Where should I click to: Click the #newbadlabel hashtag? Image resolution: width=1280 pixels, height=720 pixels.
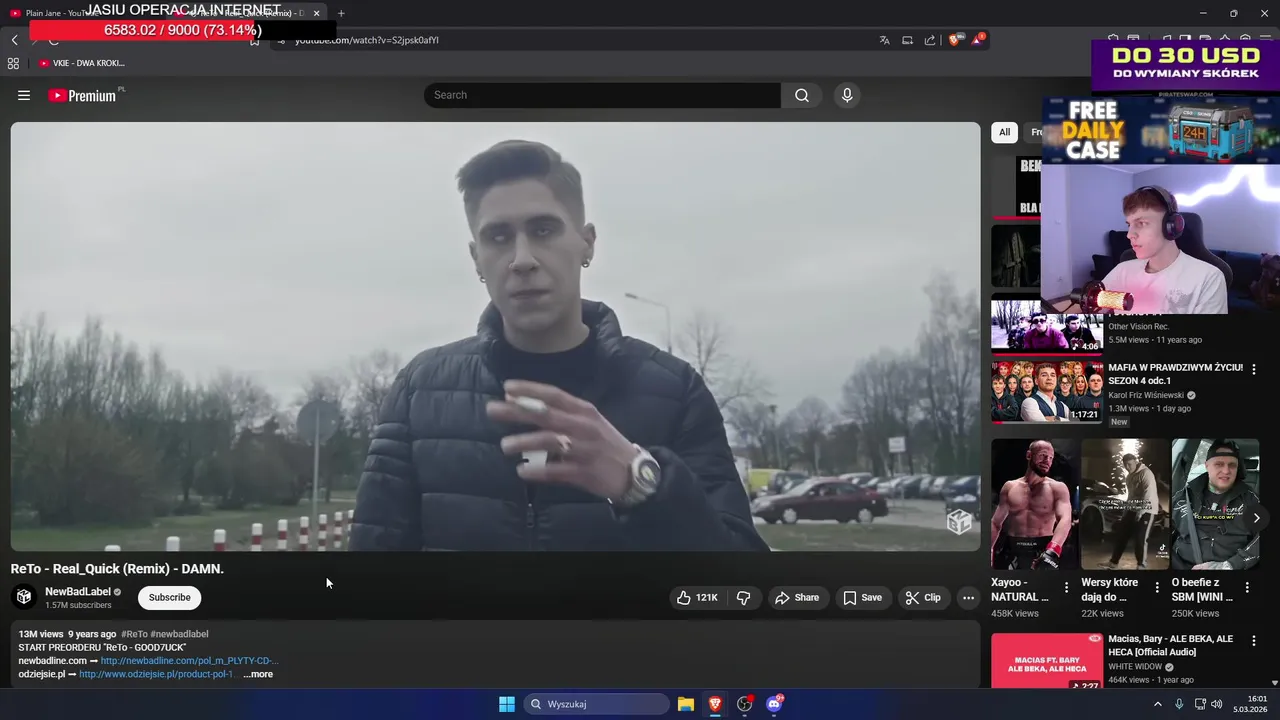point(179,634)
